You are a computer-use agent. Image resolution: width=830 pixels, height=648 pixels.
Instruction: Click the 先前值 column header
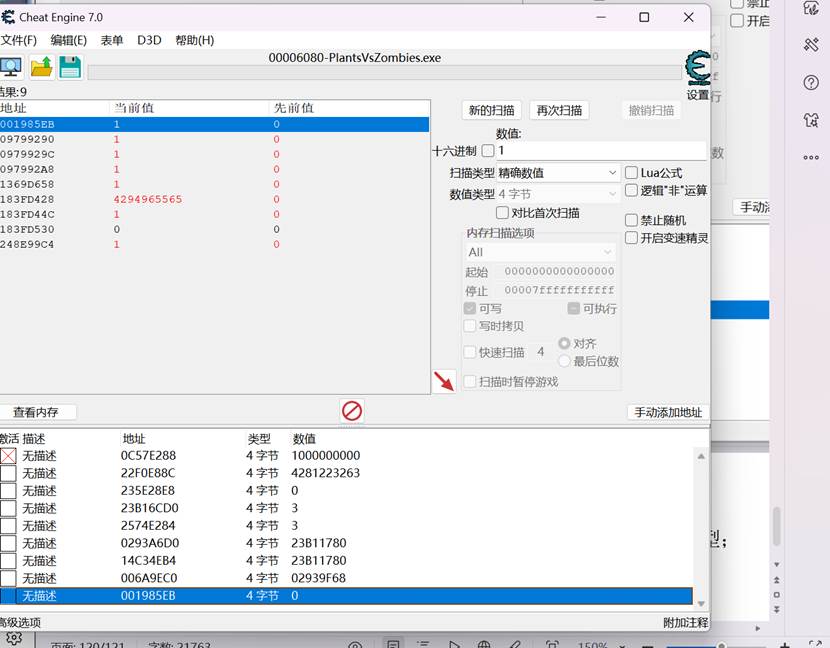[x=349, y=108]
